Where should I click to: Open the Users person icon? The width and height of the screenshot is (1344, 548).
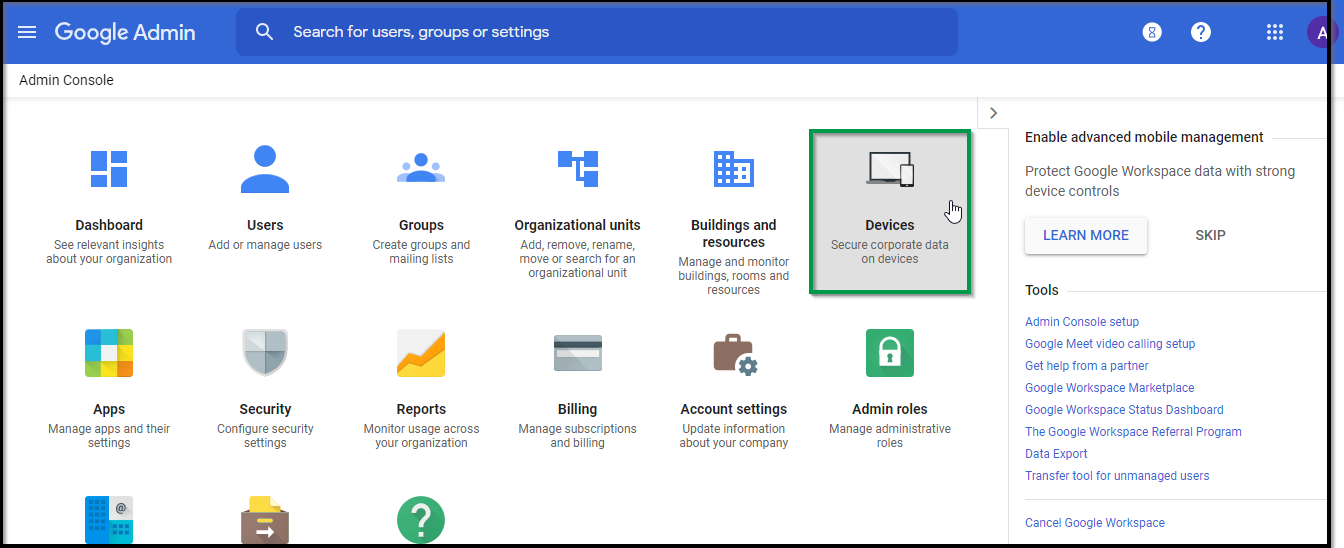(265, 168)
